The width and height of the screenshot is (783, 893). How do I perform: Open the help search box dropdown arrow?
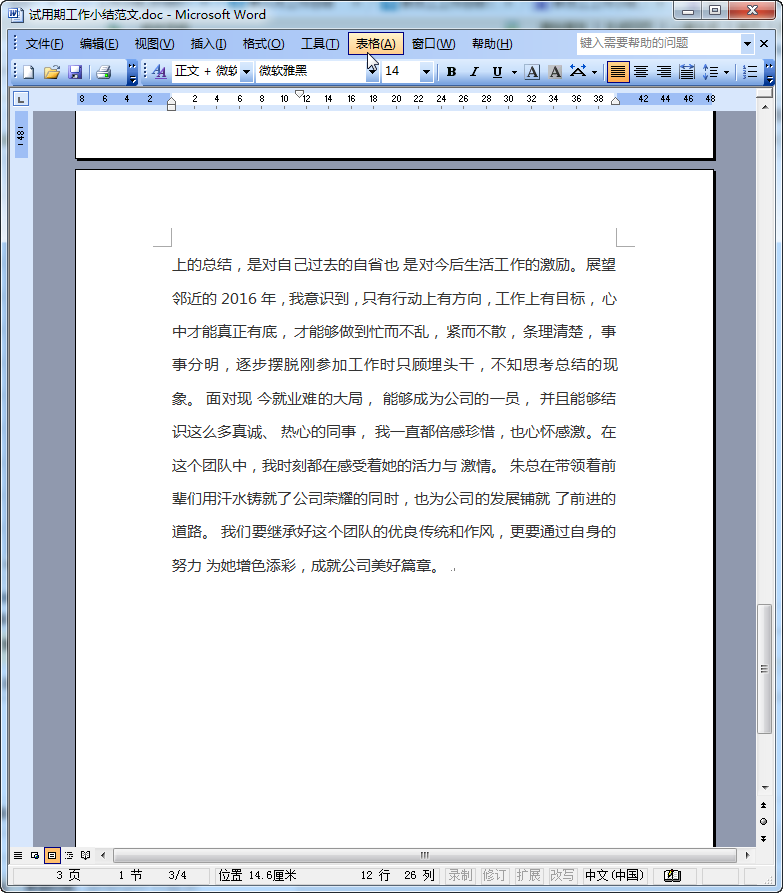[x=747, y=43]
